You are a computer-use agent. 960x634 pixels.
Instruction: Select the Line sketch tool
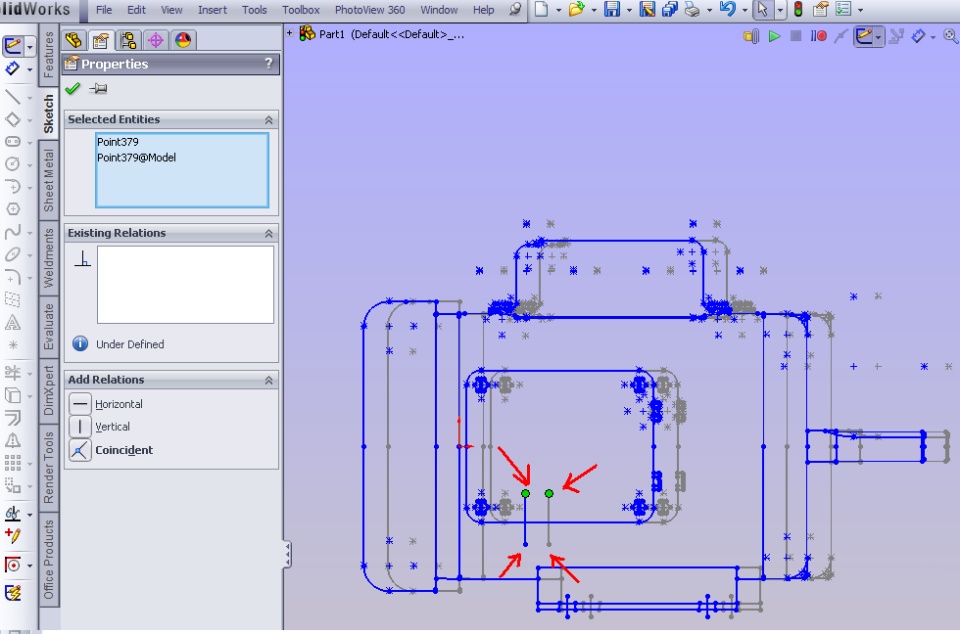click(x=13, y=97)
